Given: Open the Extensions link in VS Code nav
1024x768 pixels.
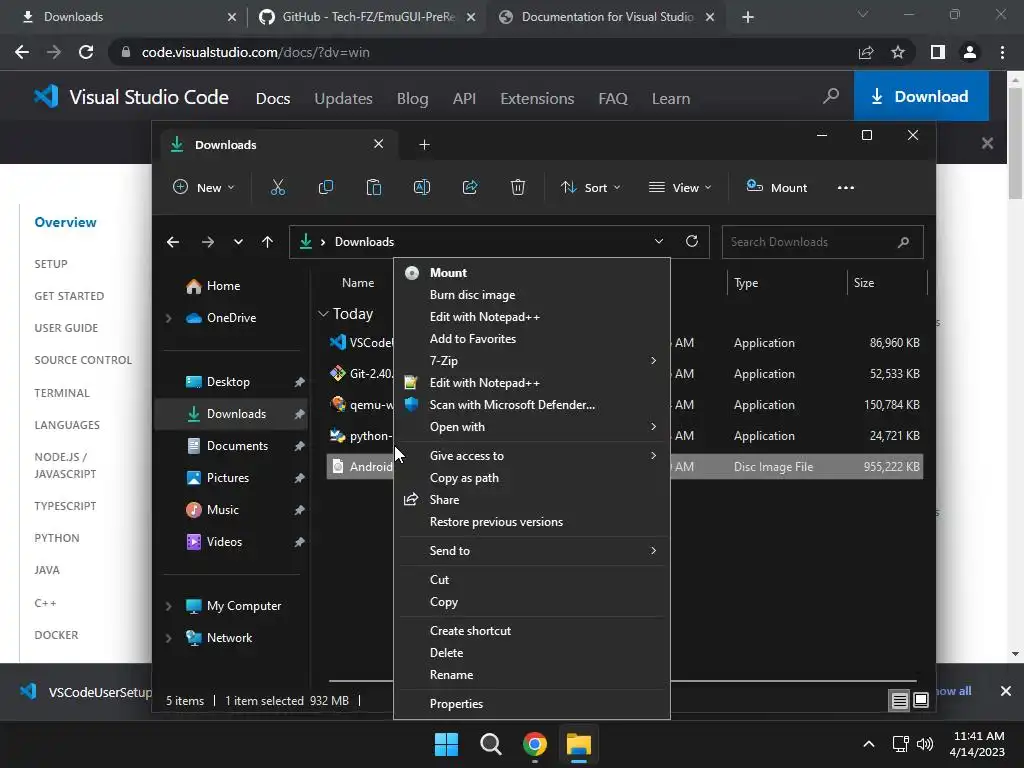Looking at the screenshot, I should coord(537,99).
